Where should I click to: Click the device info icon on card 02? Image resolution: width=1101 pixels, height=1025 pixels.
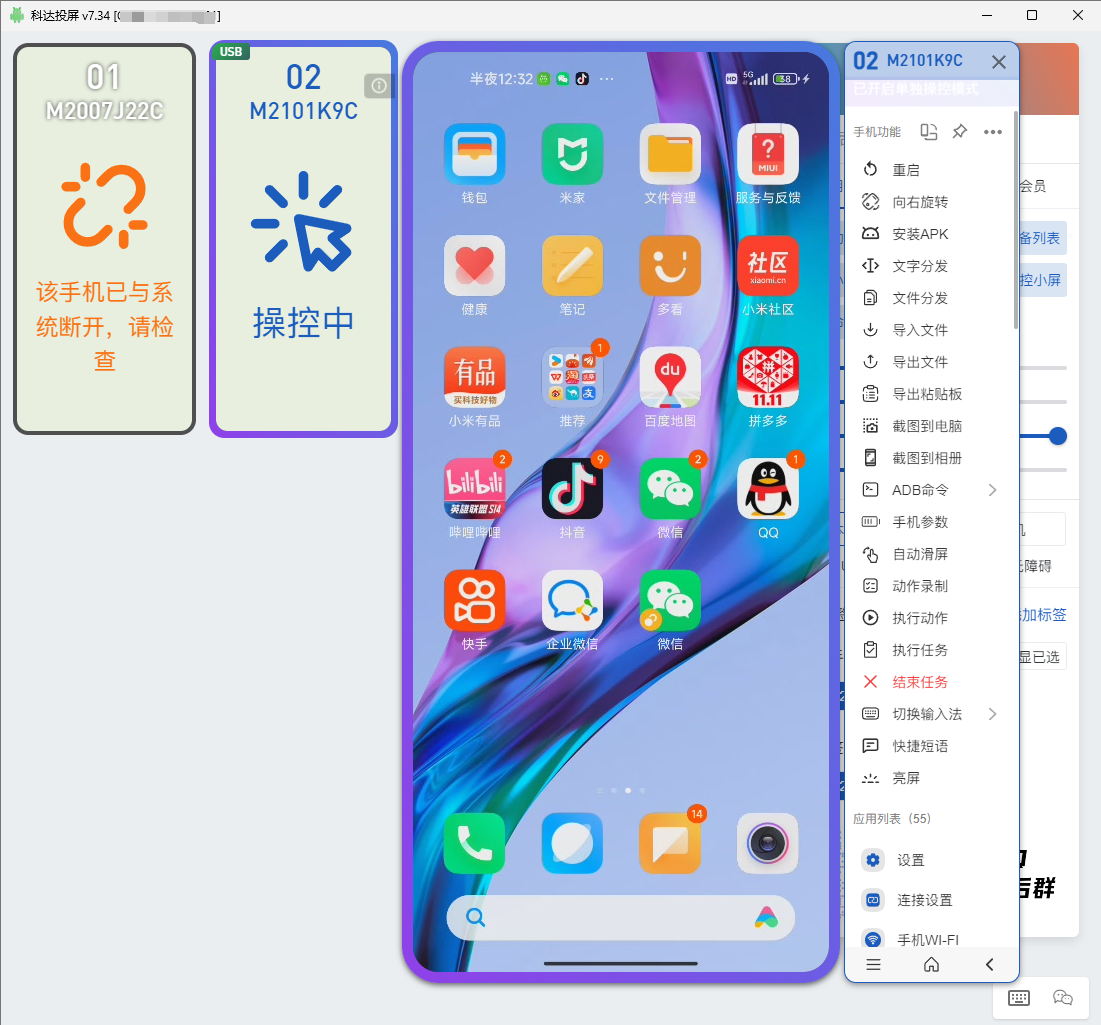coord(378,86)
